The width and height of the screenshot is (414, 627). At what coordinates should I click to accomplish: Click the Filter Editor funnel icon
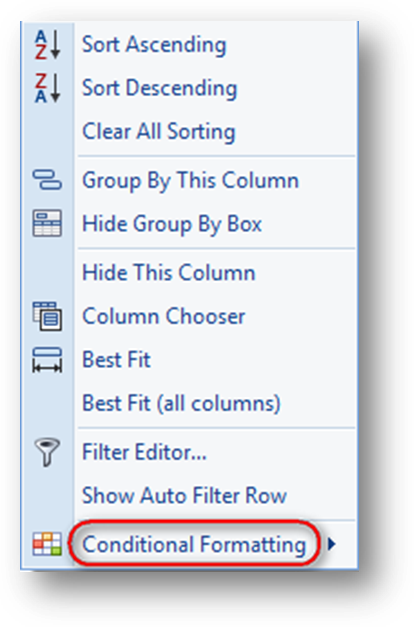click(47, 452)
